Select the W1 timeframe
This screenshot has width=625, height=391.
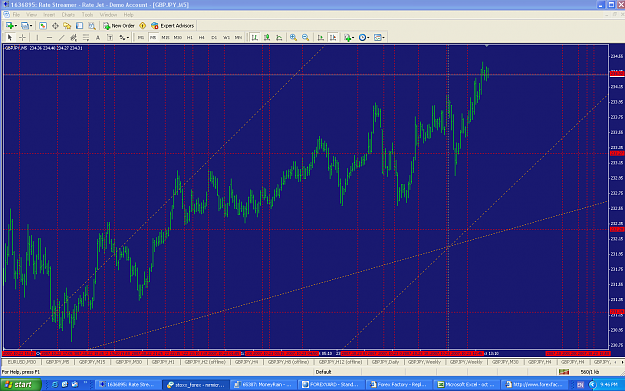point(226,37)
